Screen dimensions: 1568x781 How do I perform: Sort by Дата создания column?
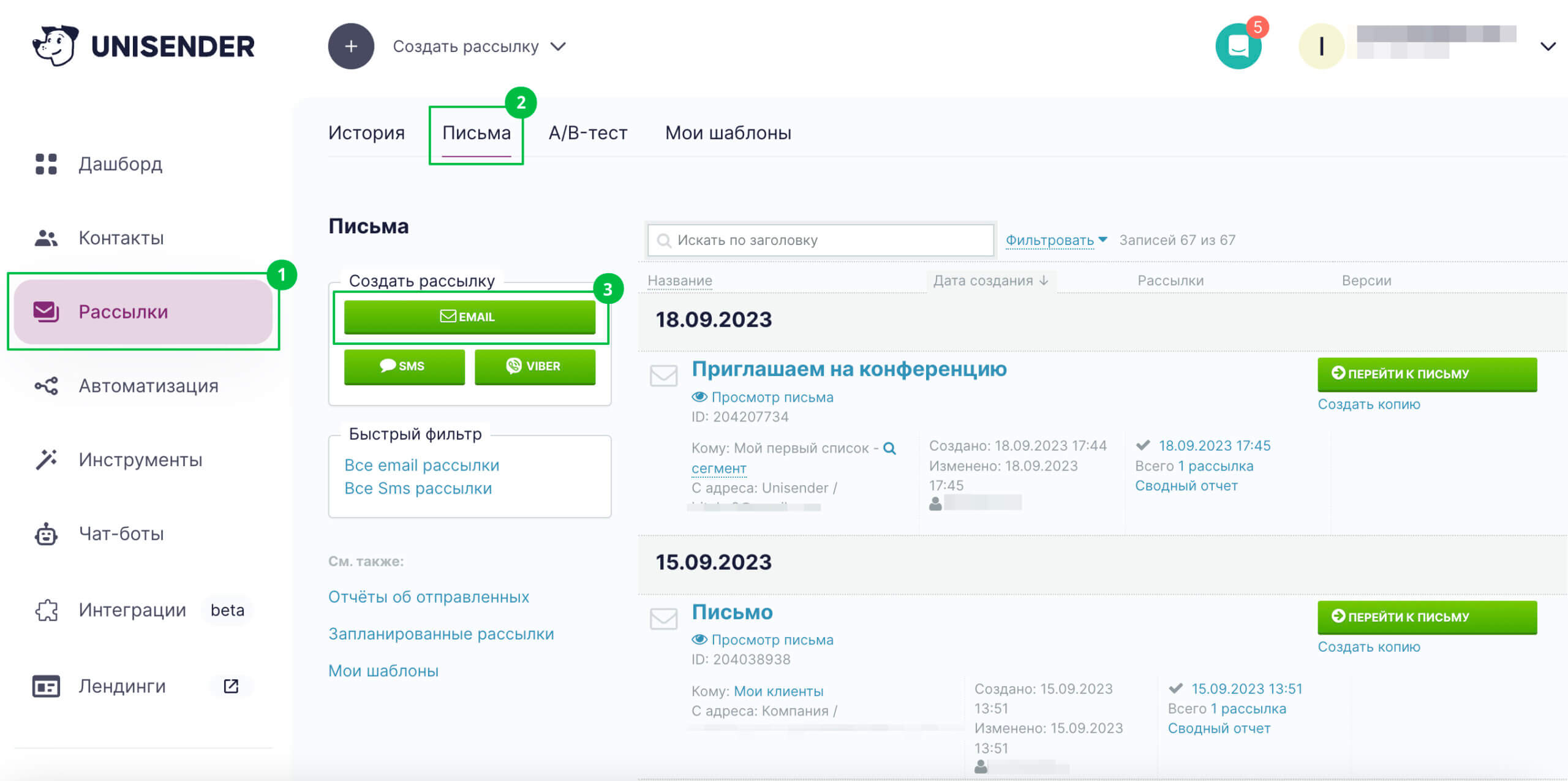(990, 281)
